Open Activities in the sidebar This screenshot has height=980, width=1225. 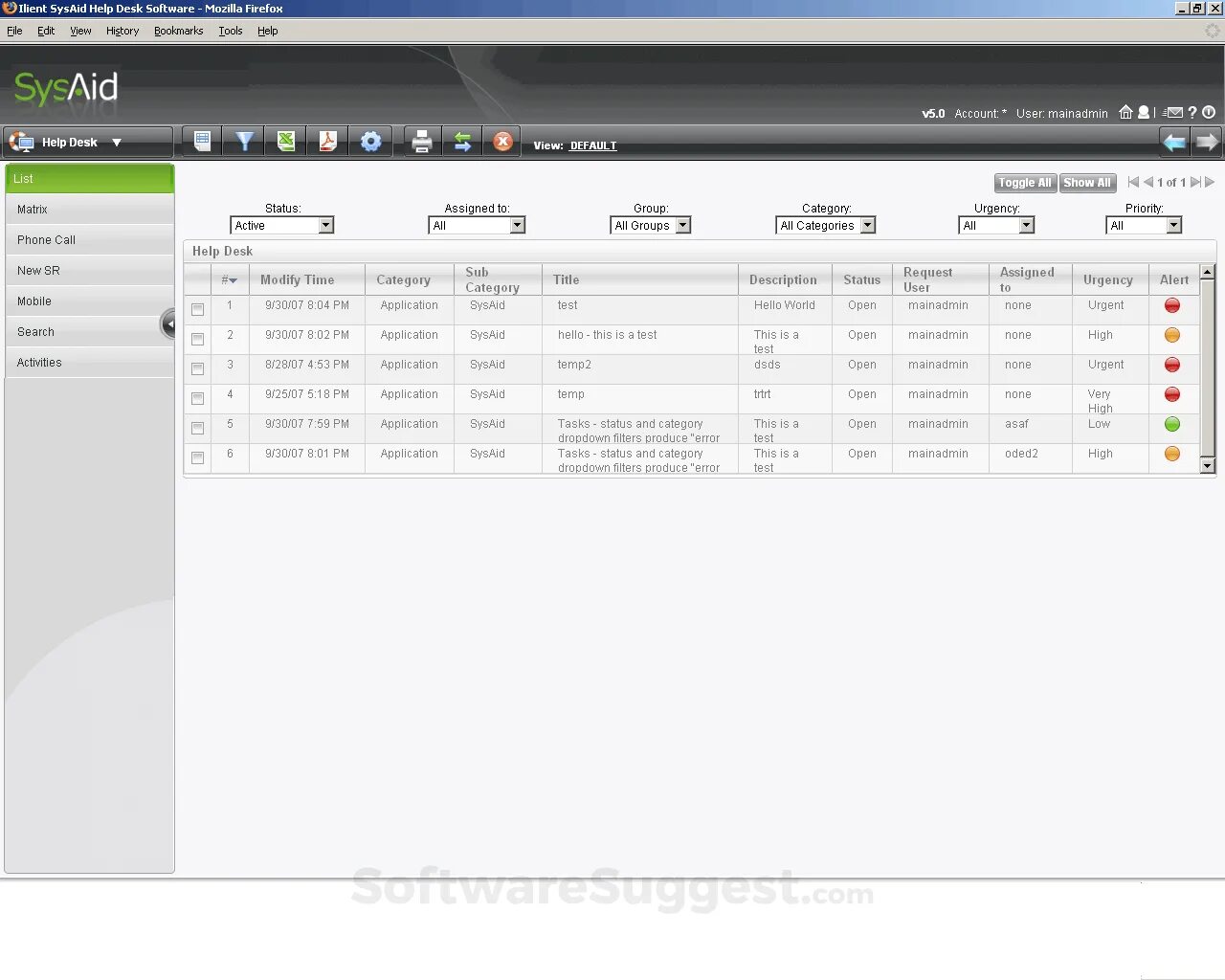click(x=89, y=363)
